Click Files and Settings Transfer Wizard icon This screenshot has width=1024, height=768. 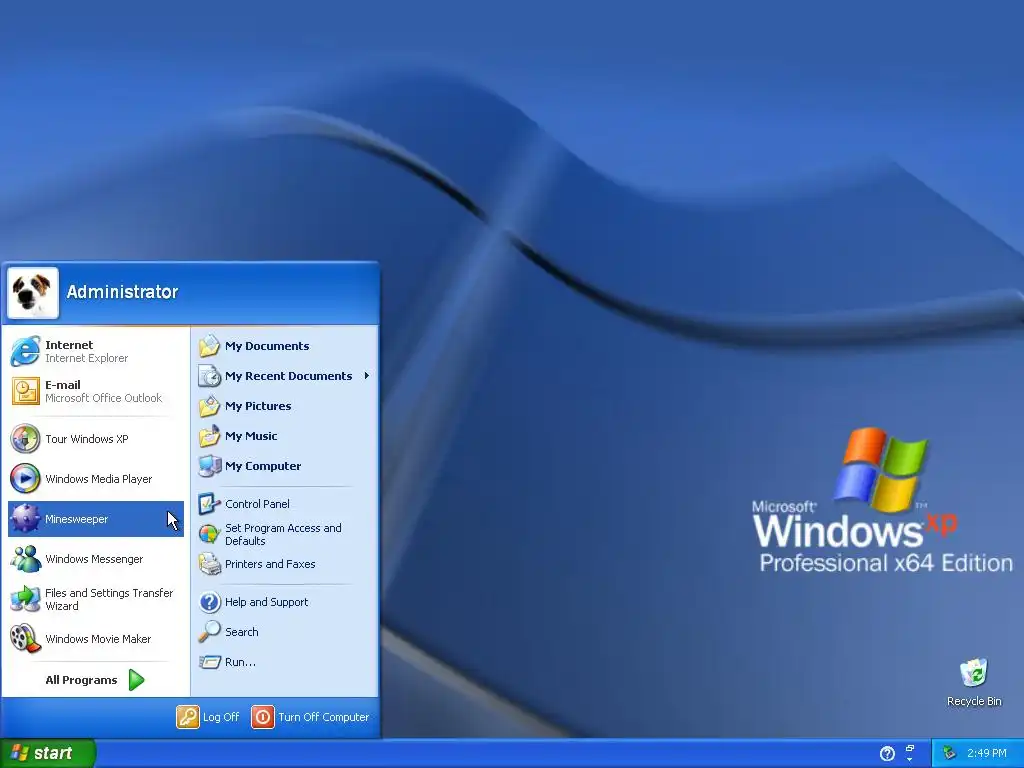pyautogui.click(x=25, y=599)
